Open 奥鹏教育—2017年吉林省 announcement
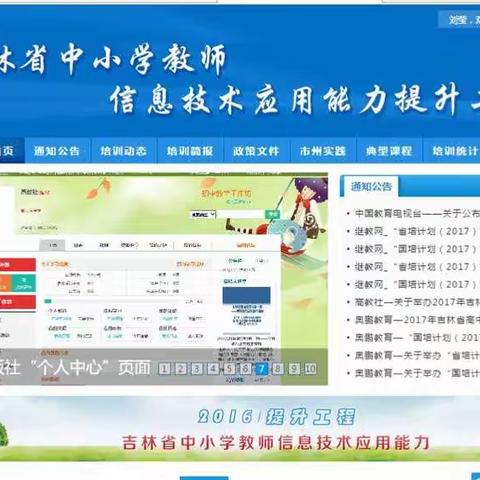Screen dimensions: 480x480 tap(417, 320)
